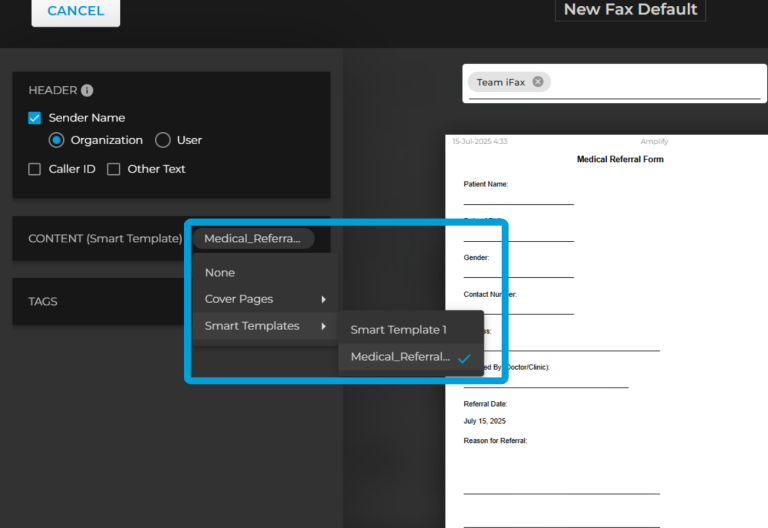Select the User radio button
This screenshot has width=768, height=528.
pyautogui.click(x=163, y=140)
